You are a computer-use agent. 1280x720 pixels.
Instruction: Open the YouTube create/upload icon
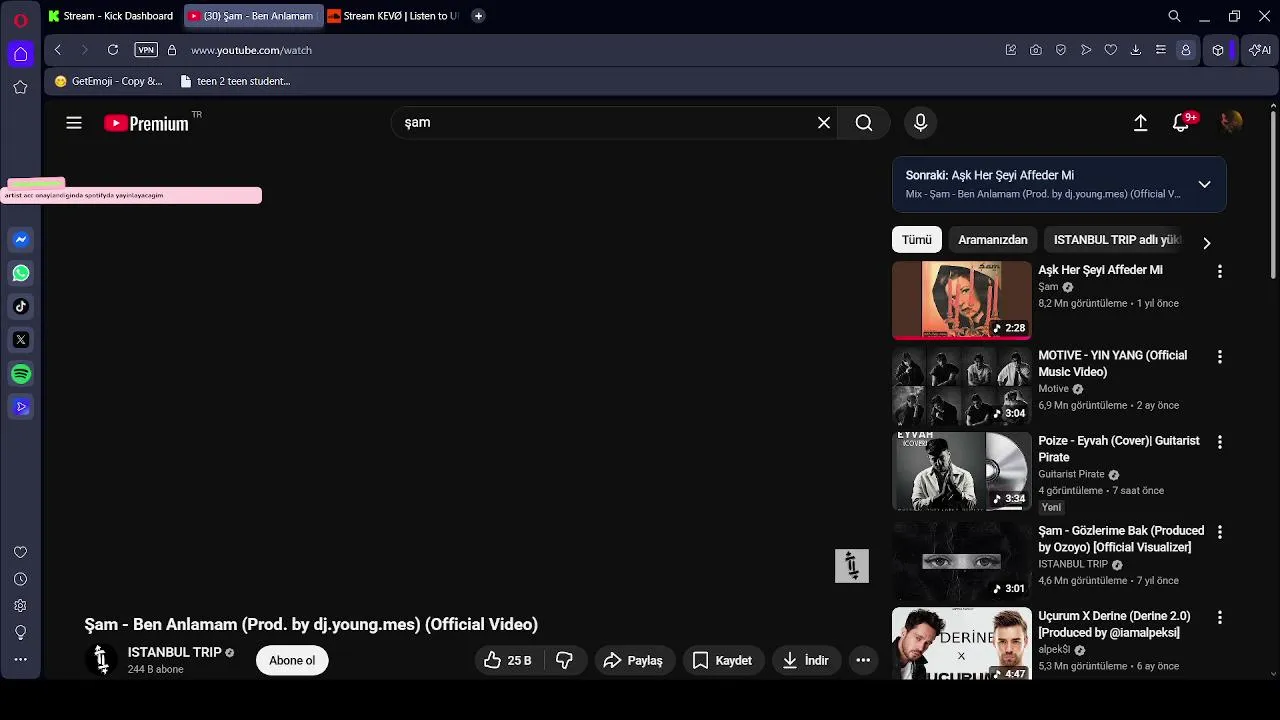pyautogui.click(x=1140, y=123)
